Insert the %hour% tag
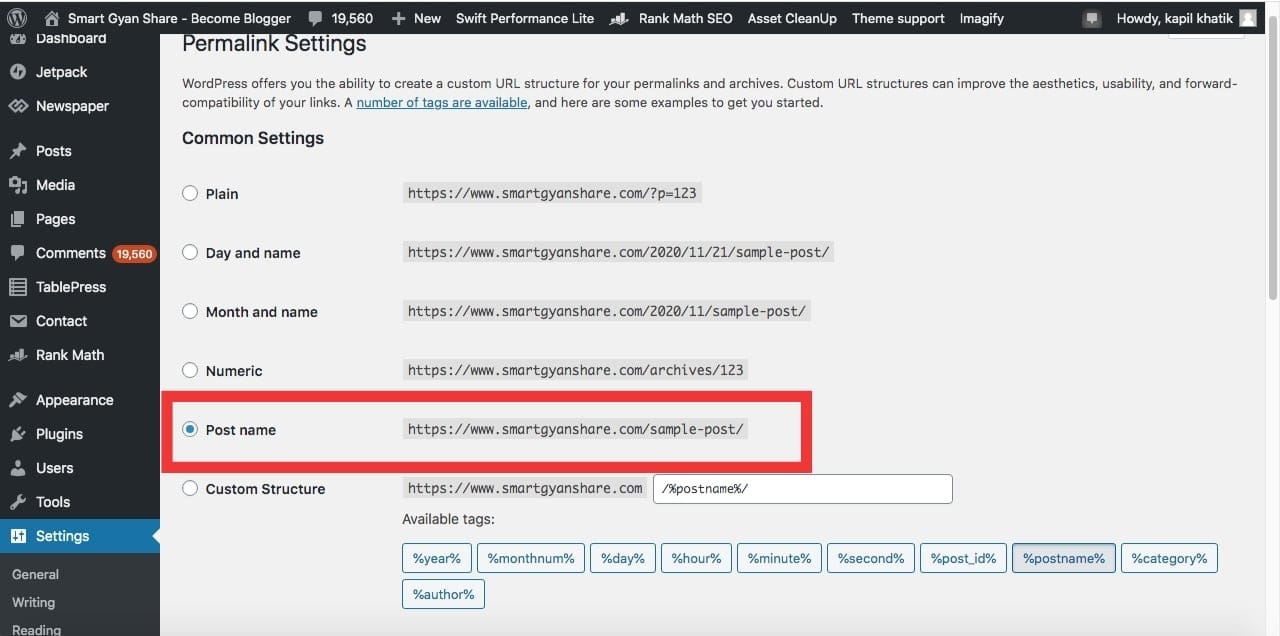The width and height of the screenshot is (1280, 636). (696, 558)
